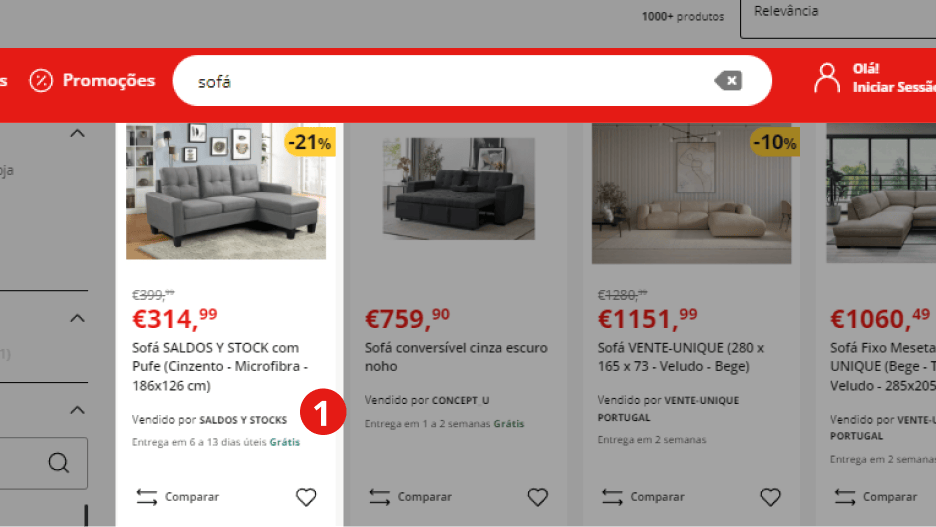Collapse the third sidebar filter section chevron
This screenshot has height=527, width=936.
78,410
